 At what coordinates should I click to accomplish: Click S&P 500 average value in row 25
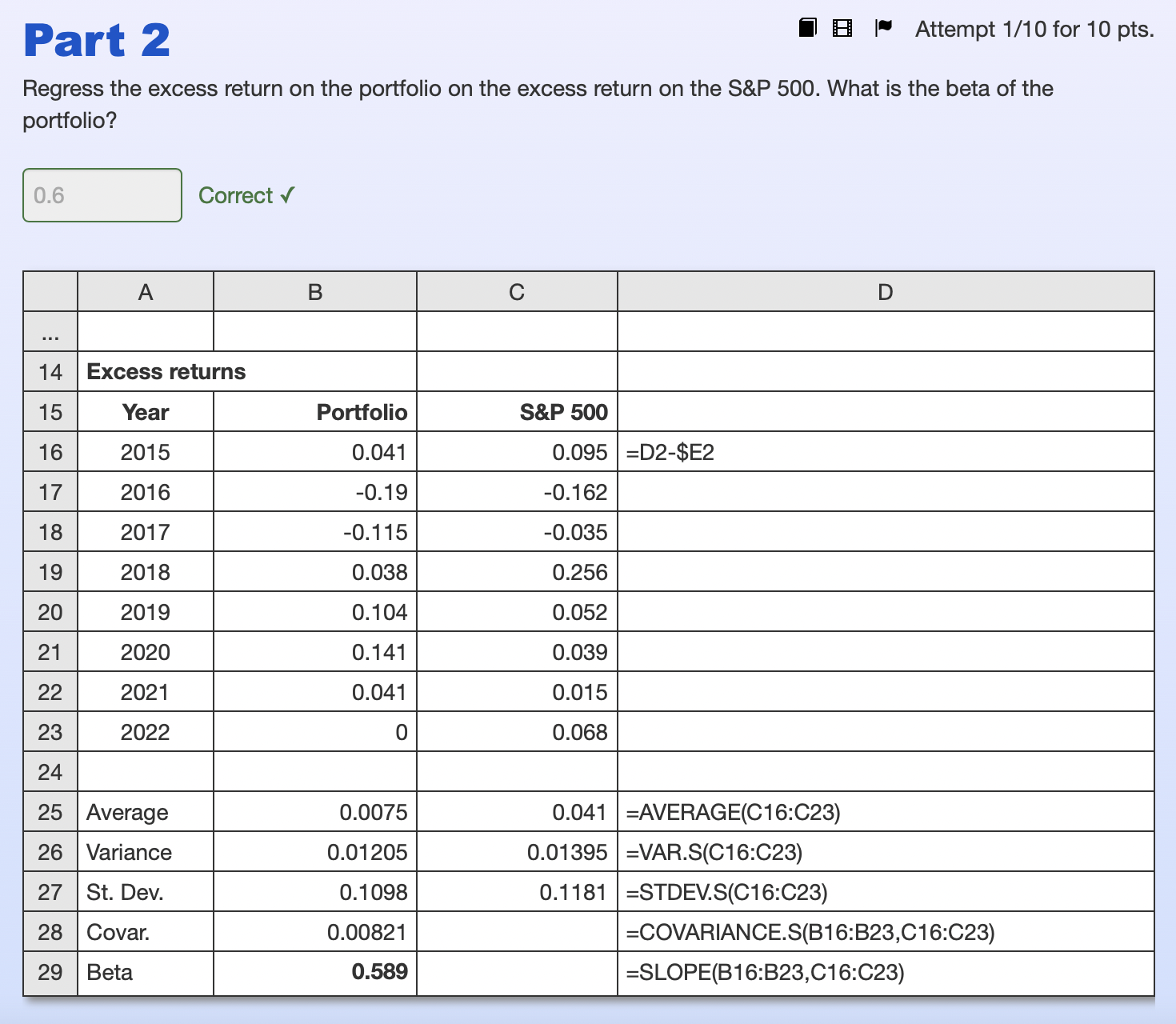[517, 812]
